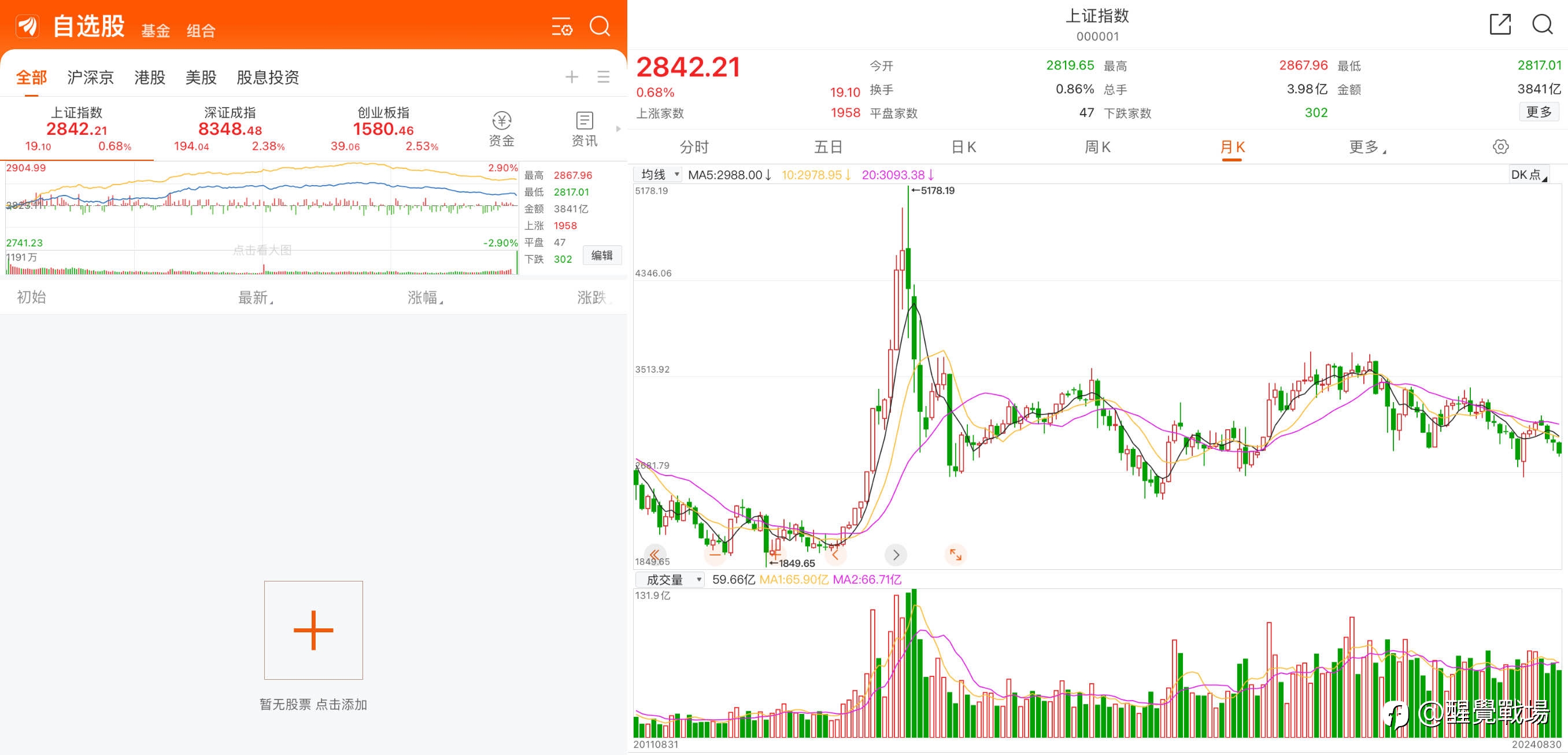Open search in the 自选股 header
1568x755 pixels.
(x=600, y=26)
